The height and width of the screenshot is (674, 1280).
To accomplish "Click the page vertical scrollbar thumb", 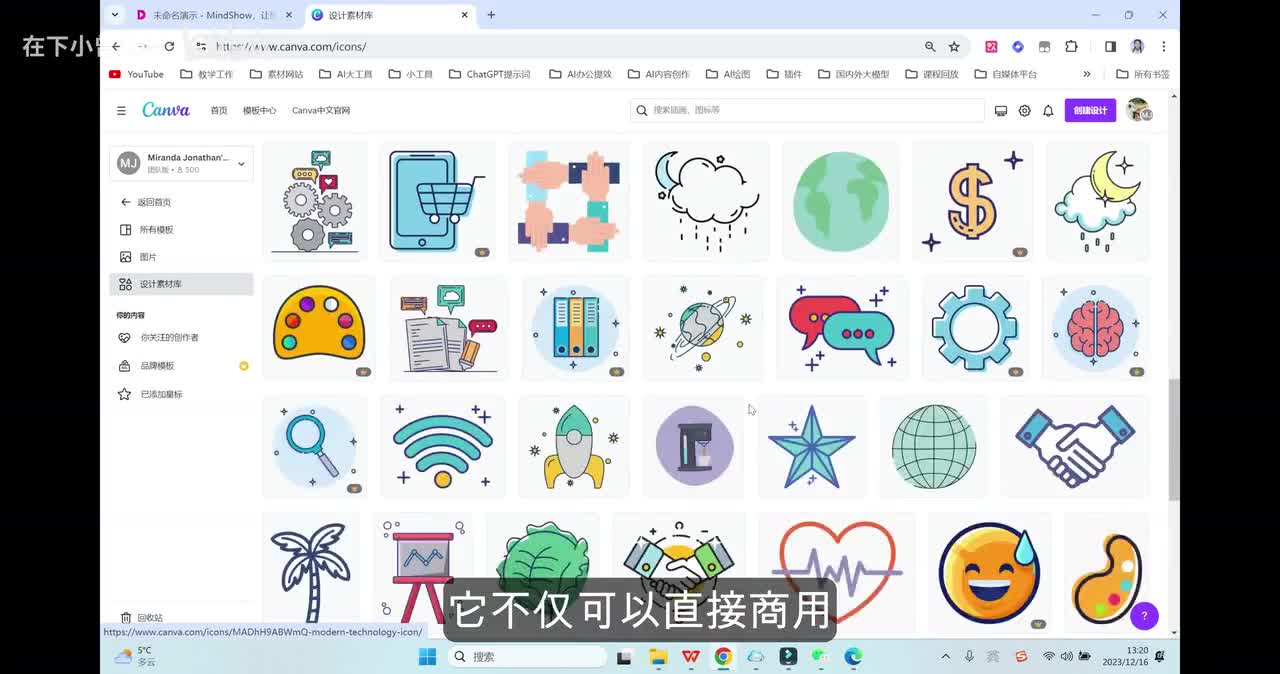I will (1174, 440).
